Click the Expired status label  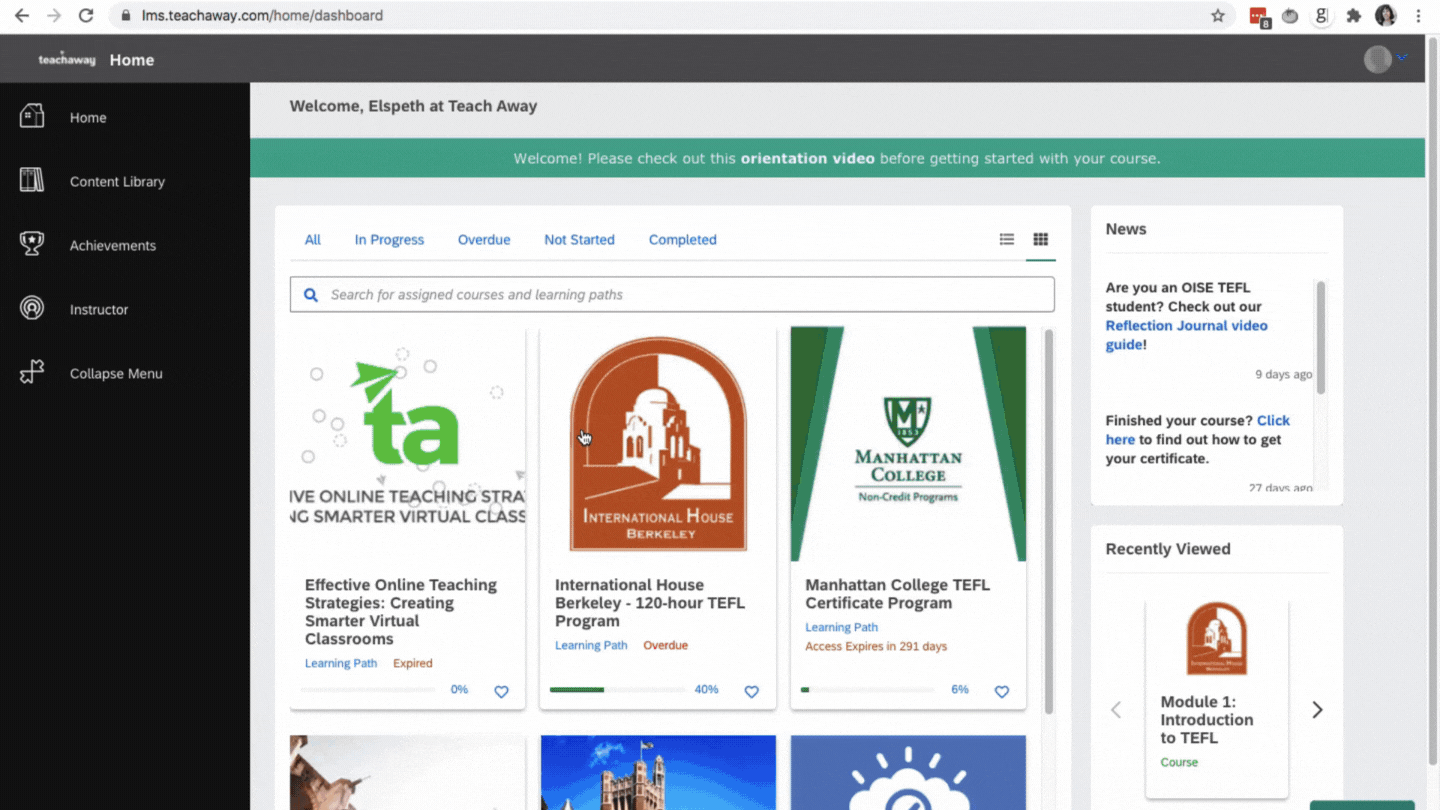coord(413,664)
